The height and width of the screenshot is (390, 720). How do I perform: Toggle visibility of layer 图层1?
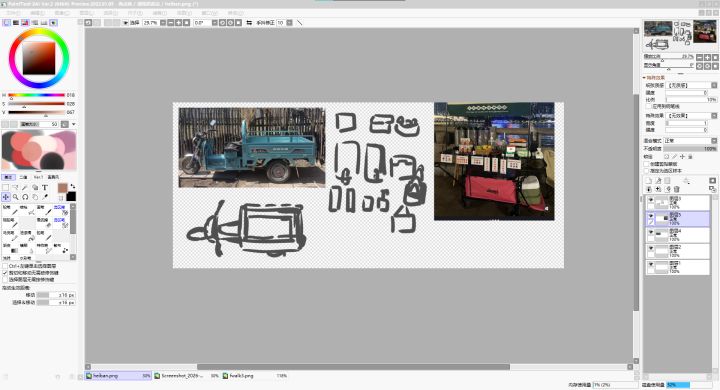point(651,265)
